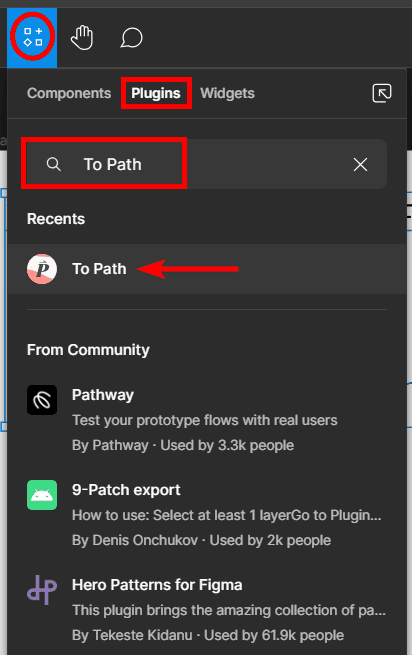Click the Pathway plugin icon
The height and width of the screenshot is (655, 412).
tap(42, 400)
